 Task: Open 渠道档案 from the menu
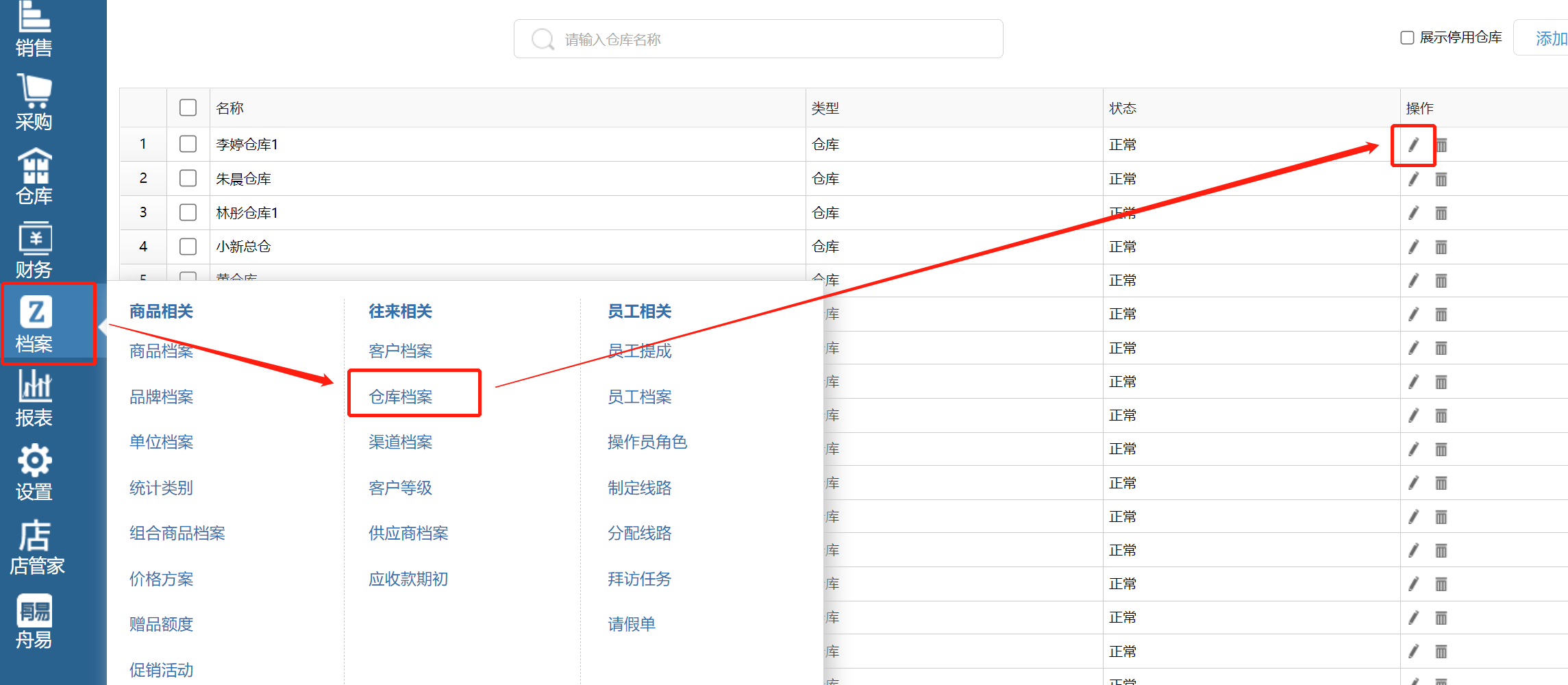point(401,442)
